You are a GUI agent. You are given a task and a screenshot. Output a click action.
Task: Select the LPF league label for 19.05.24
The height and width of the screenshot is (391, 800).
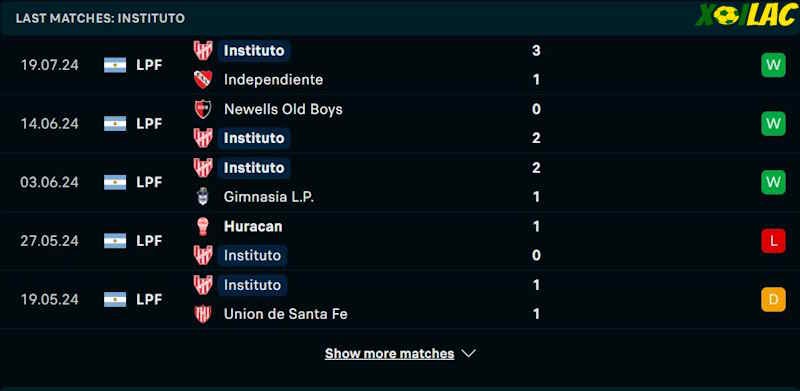click(149, 299)
